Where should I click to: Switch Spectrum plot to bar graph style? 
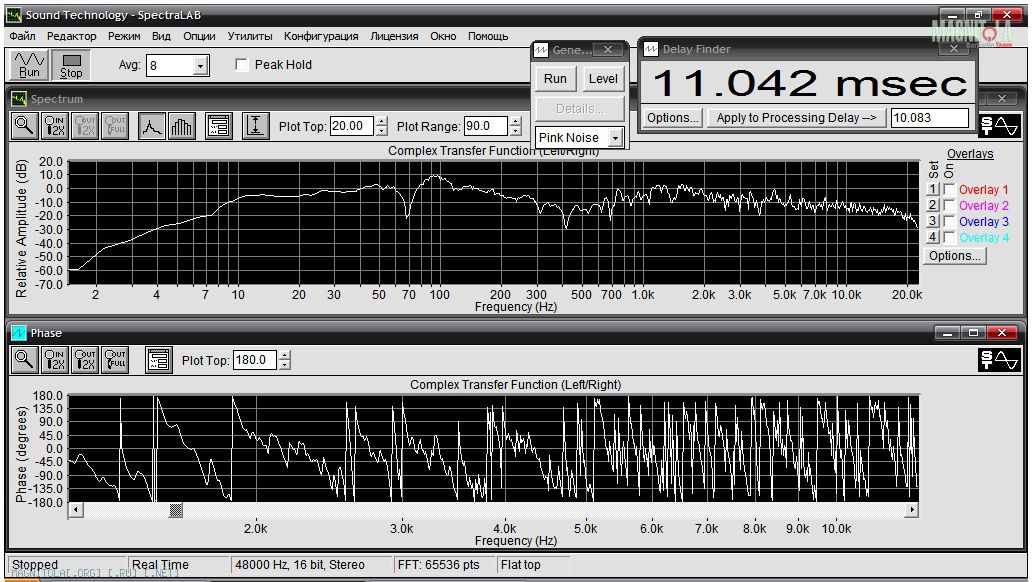click(182, 125)
